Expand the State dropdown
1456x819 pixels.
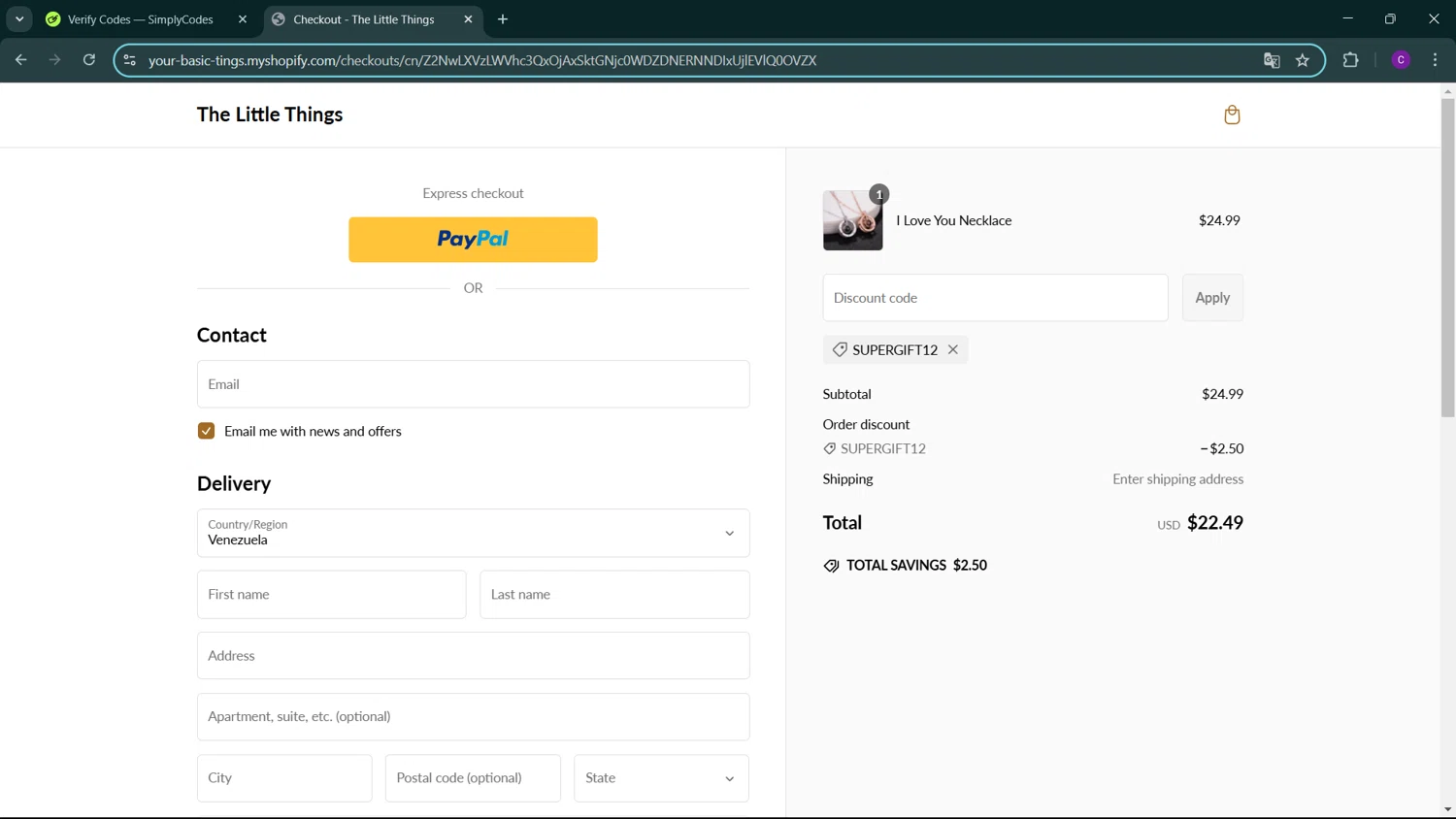[x=661, y=778]
